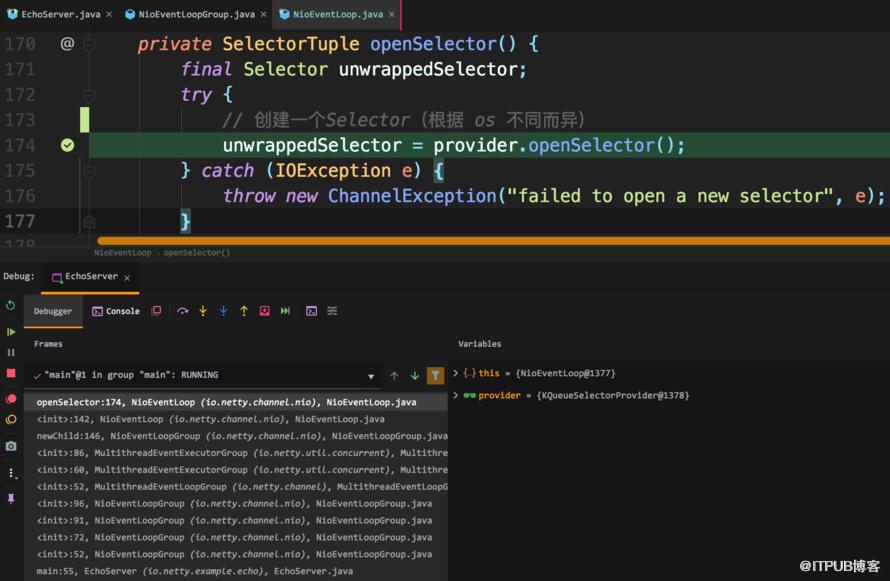Click the editor horizontal scrollbar
Screen dimensions: 890x581
point(493,241)
